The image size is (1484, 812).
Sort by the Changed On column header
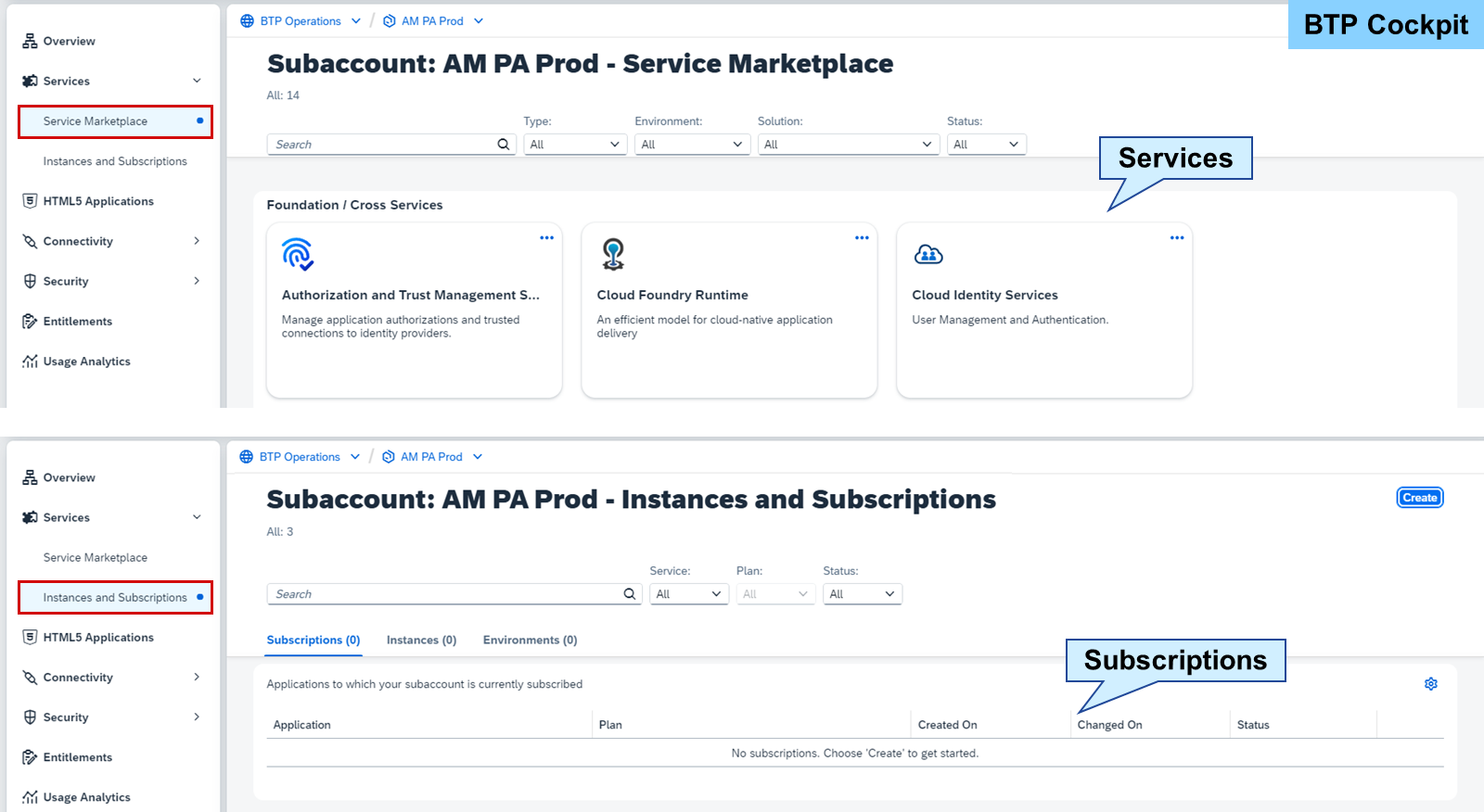(1109, 725)
